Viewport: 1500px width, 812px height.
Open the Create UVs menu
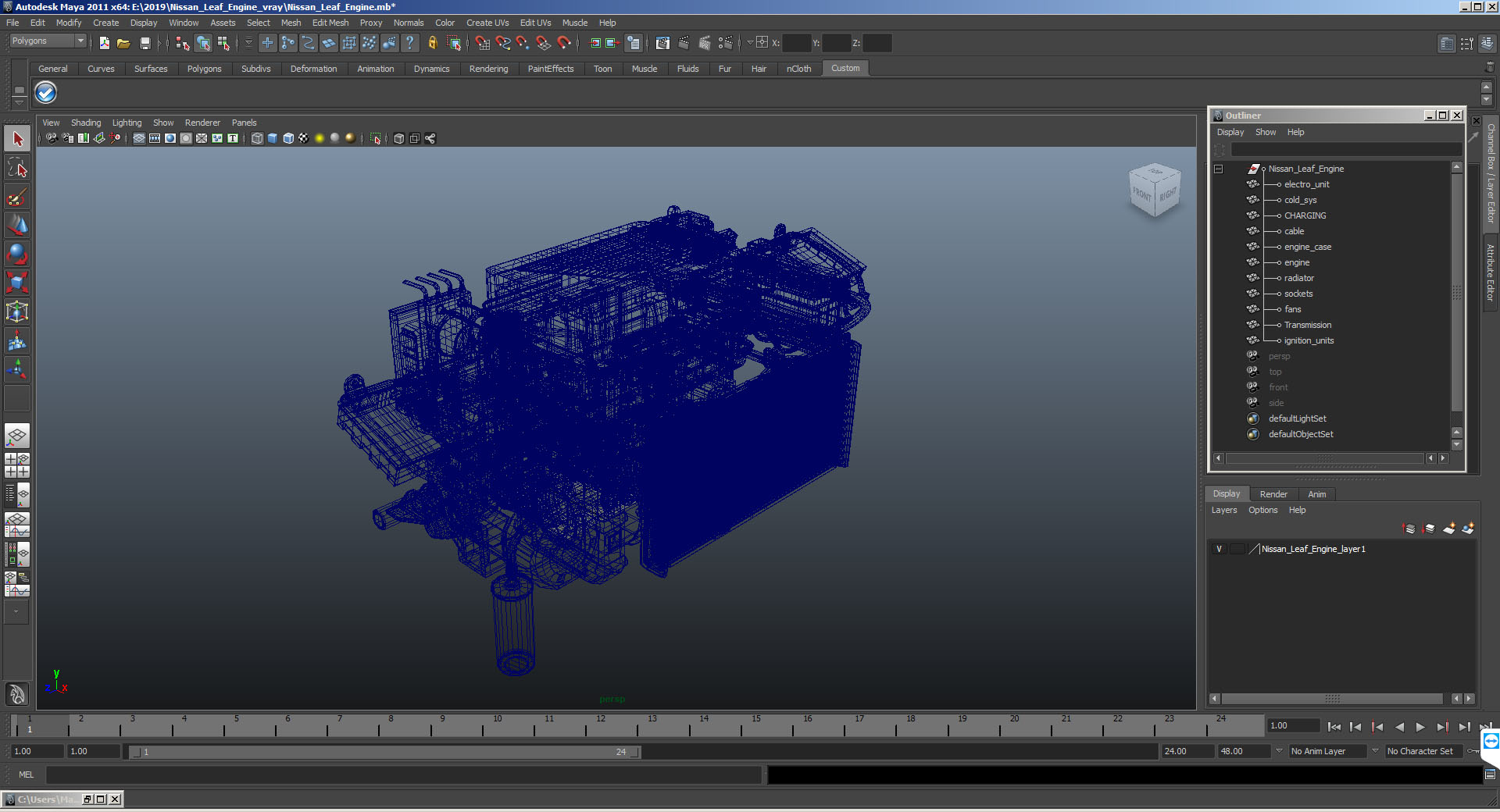pyautogui.click(x=487, y=23)
